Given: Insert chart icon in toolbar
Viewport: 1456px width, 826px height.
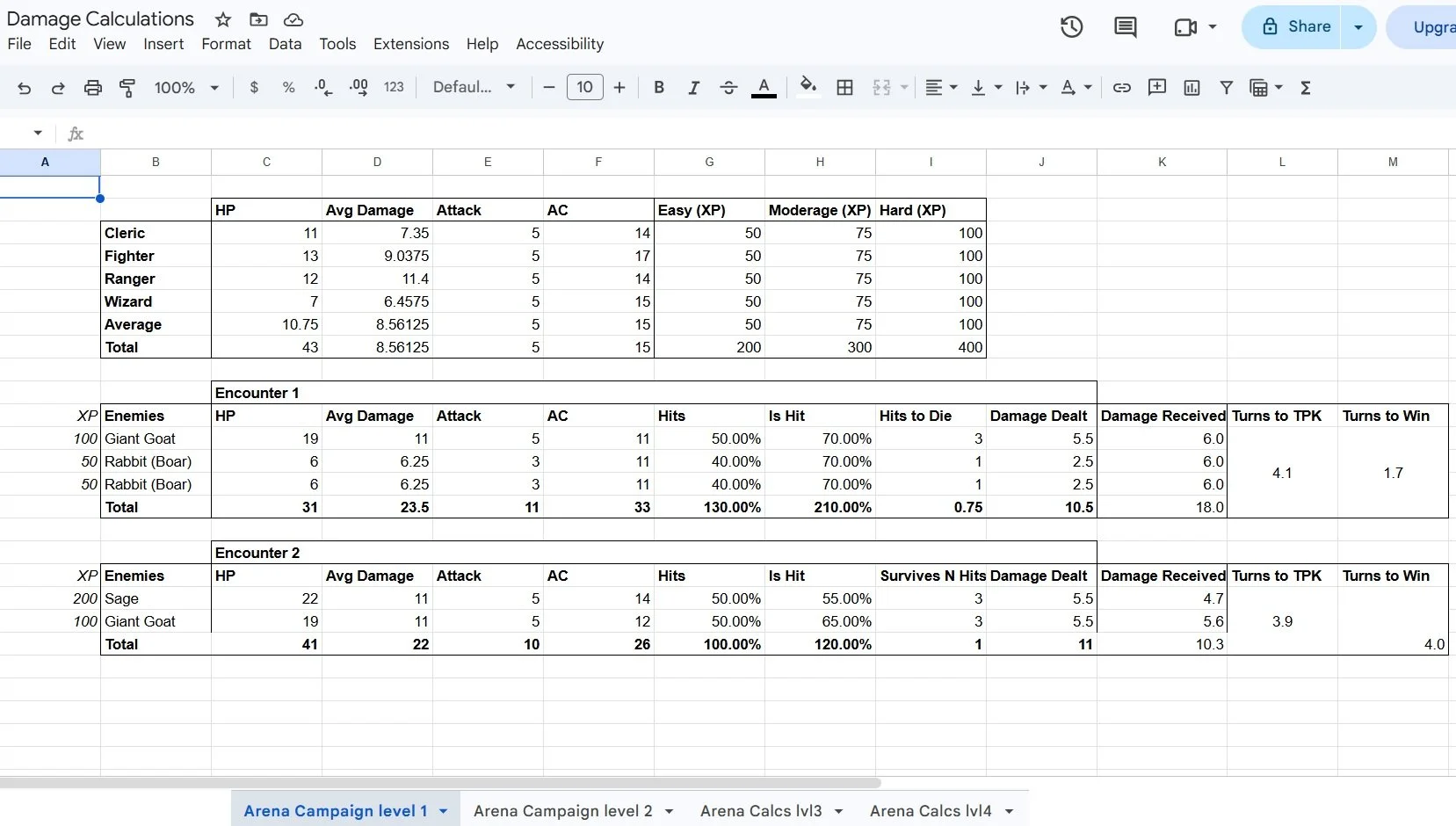Looking at the screenshot, I should point(1192,88).
